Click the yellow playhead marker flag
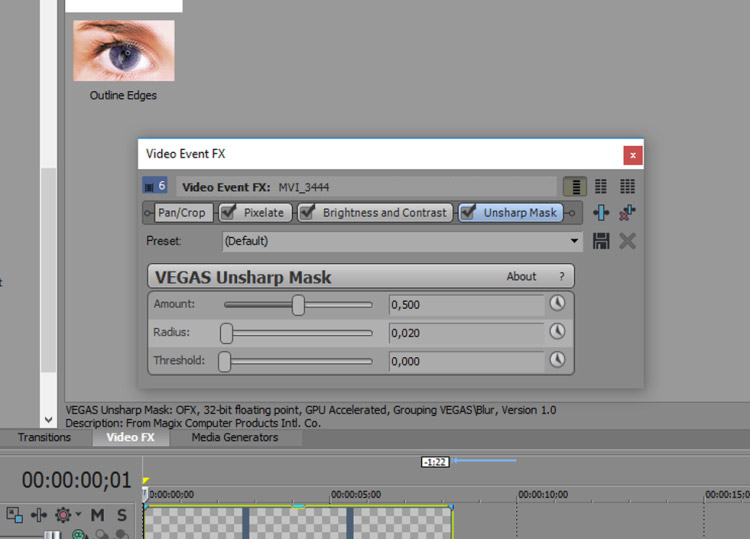The image size is (750, 539). click(146, 480)
